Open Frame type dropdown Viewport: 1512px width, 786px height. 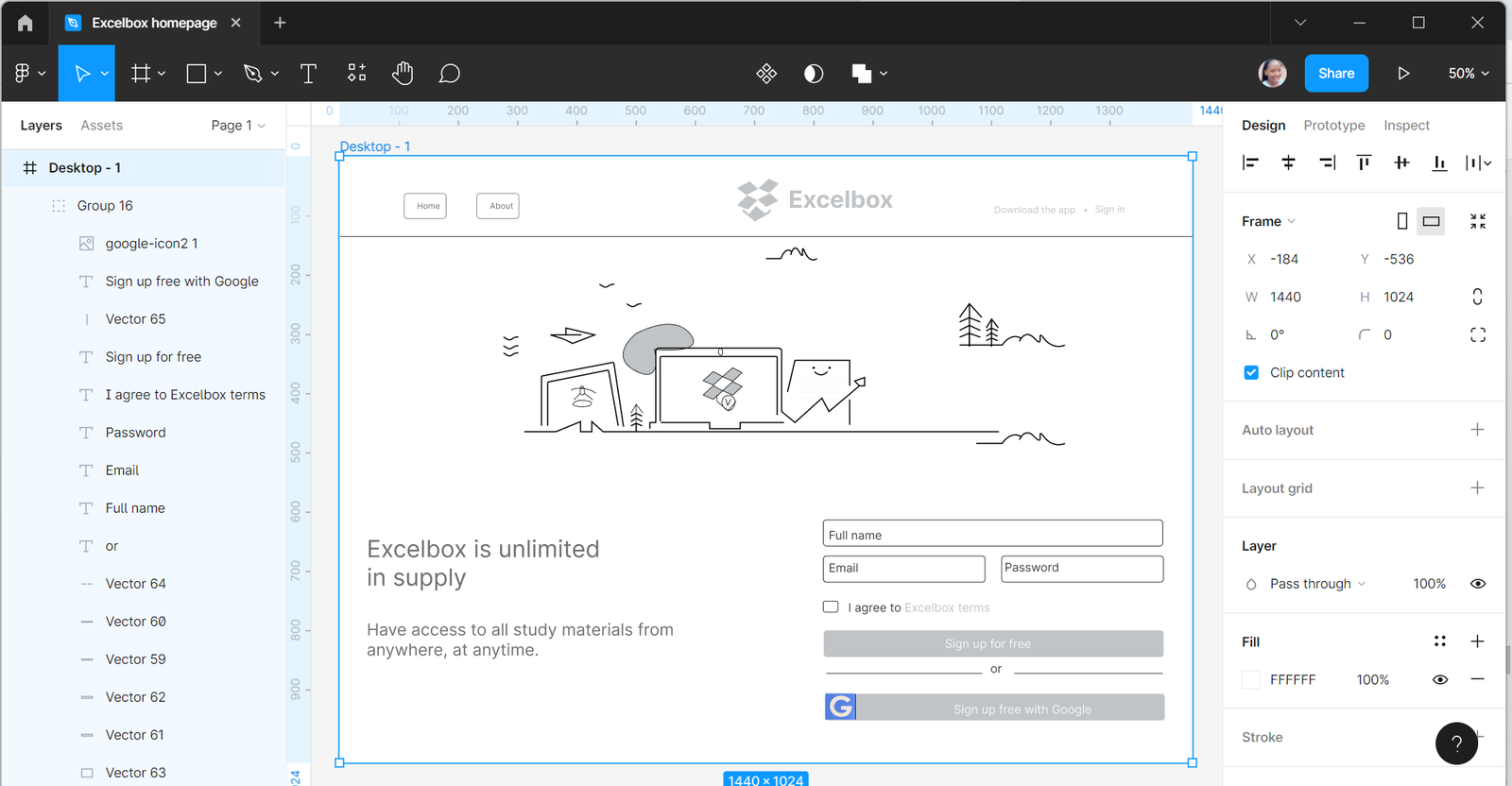click(1269, 221)
